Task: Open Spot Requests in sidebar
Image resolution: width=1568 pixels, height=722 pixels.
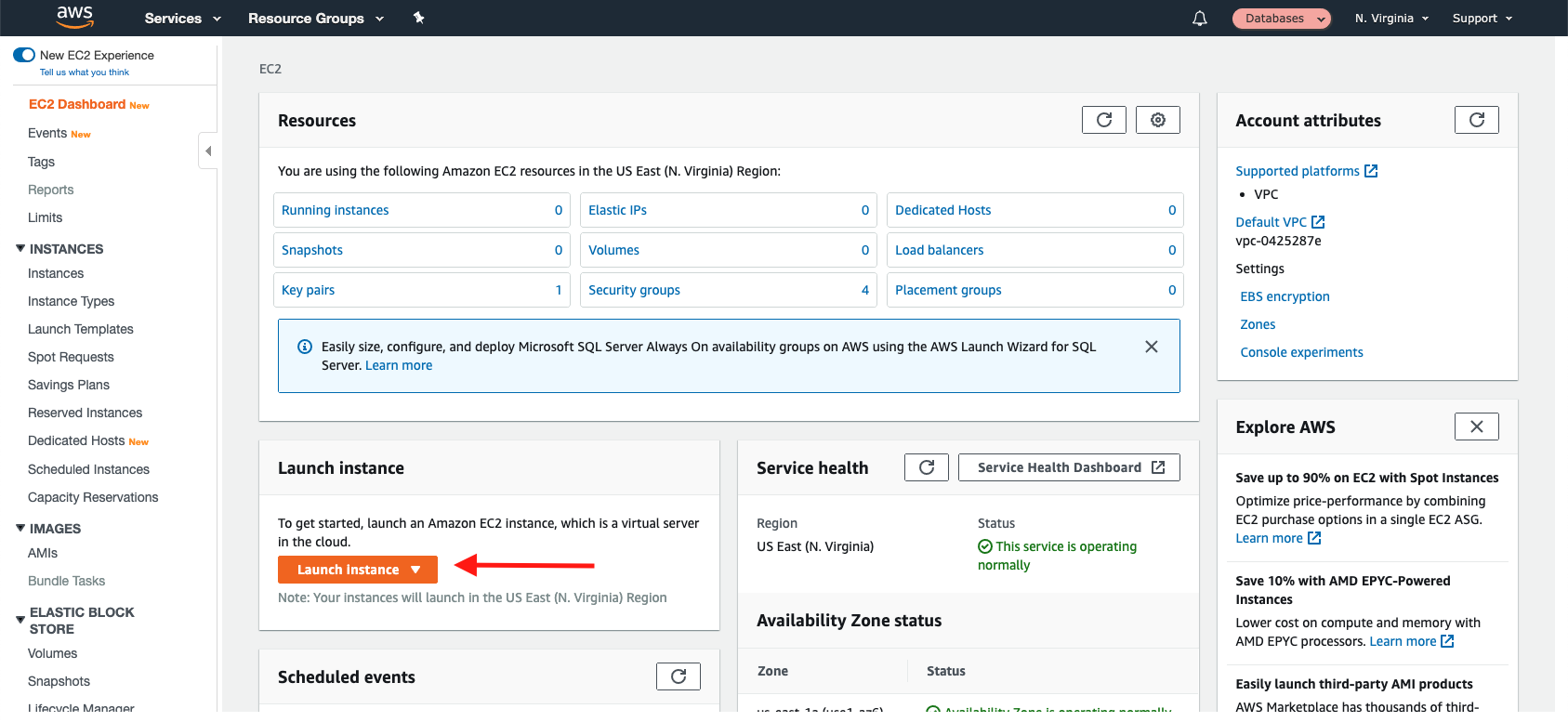Action: click(x=71, y=357)
